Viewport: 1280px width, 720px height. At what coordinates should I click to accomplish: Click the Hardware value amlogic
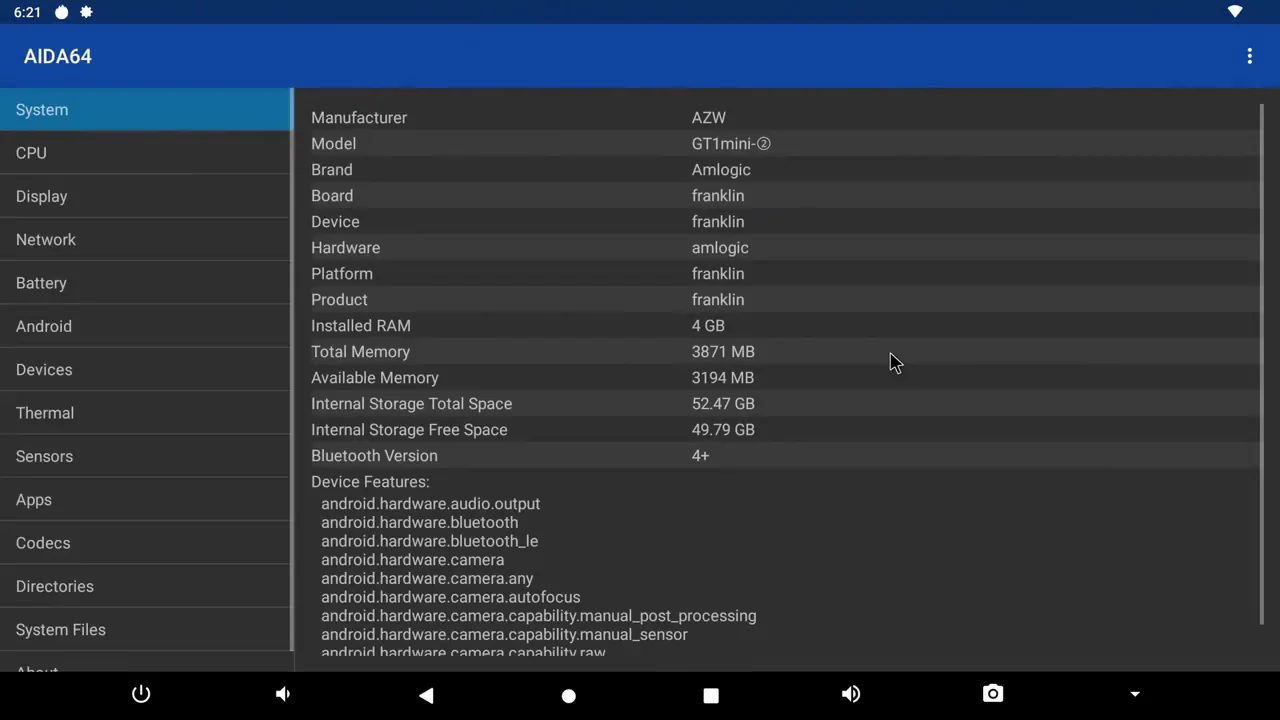click(720, 248)
